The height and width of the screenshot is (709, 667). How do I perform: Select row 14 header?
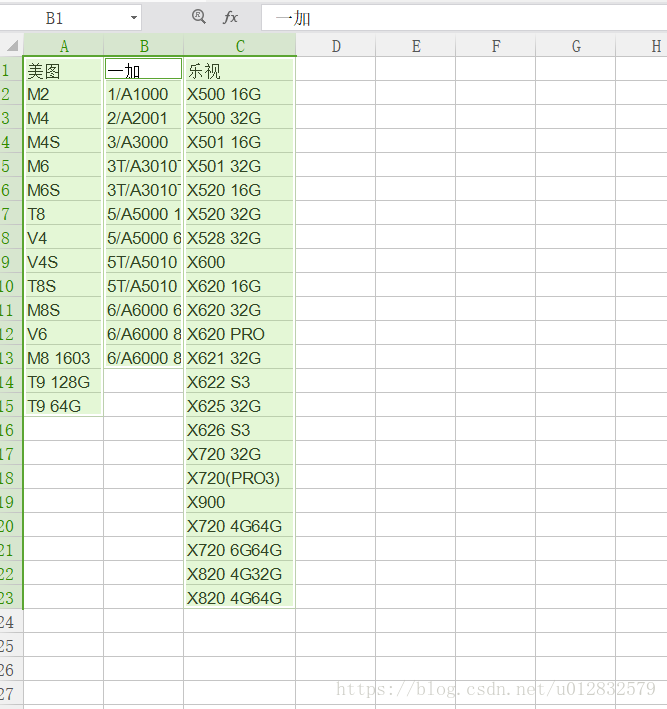point(11,382)
